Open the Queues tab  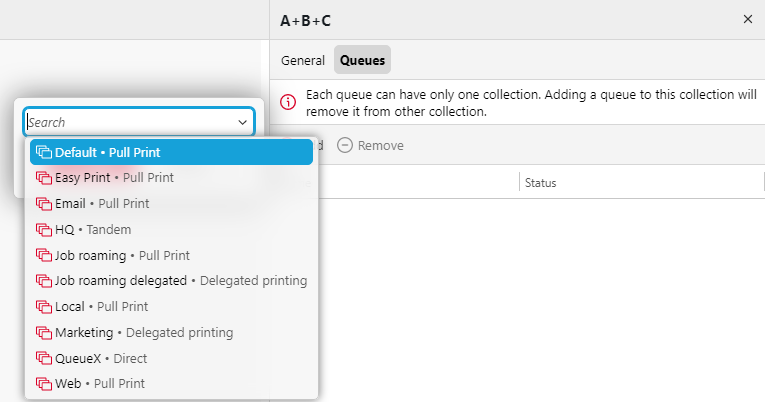(362, 60)
